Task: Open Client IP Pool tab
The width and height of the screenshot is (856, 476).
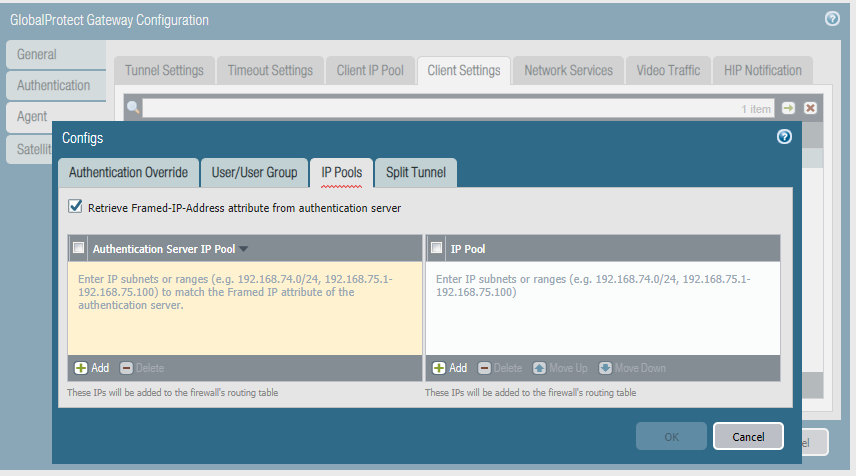Action: (370, 70)
